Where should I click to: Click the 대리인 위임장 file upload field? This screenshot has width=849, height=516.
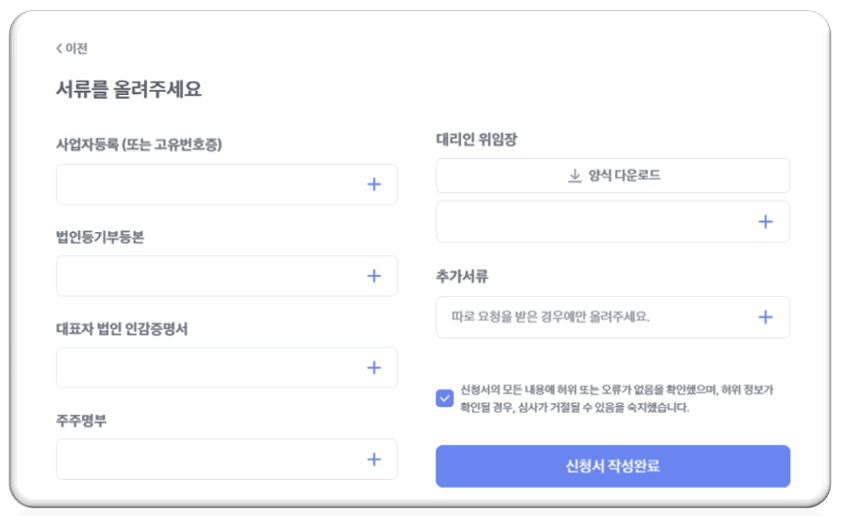[x=595, y=222]
